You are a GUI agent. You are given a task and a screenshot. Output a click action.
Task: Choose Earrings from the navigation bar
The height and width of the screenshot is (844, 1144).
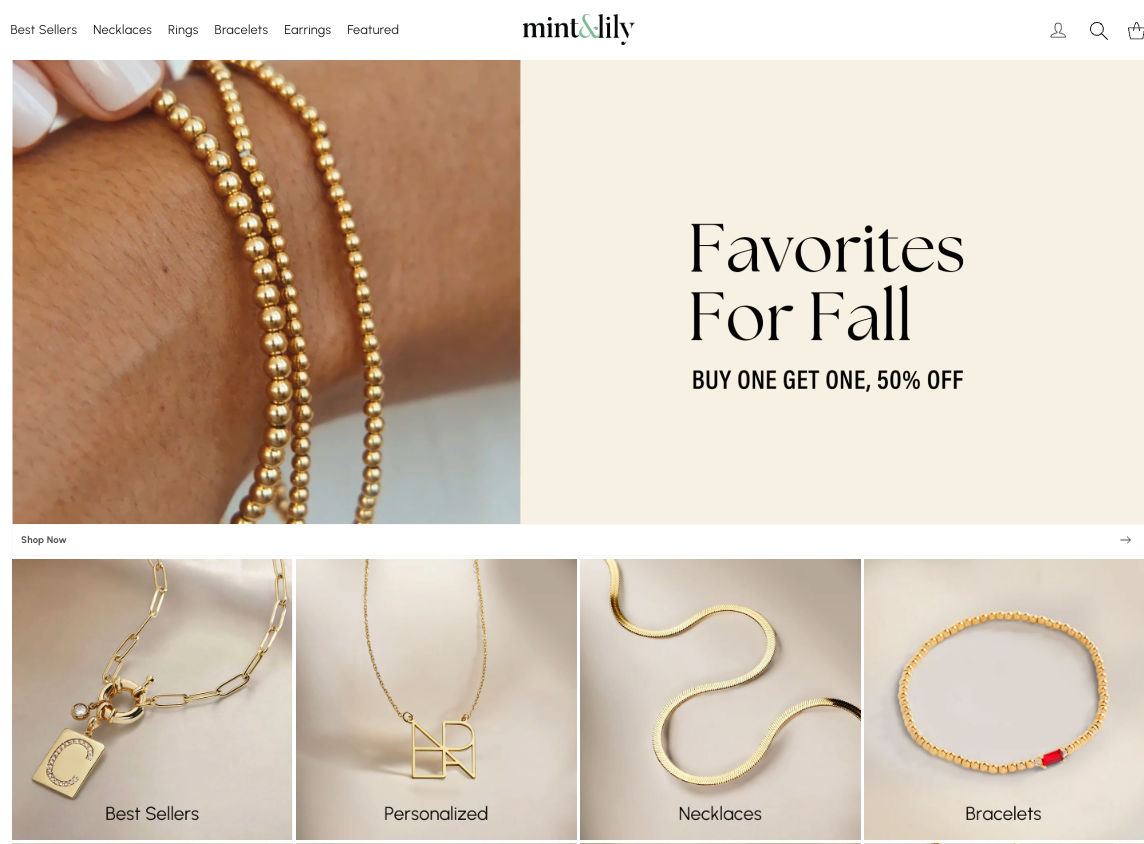[307, 30]
